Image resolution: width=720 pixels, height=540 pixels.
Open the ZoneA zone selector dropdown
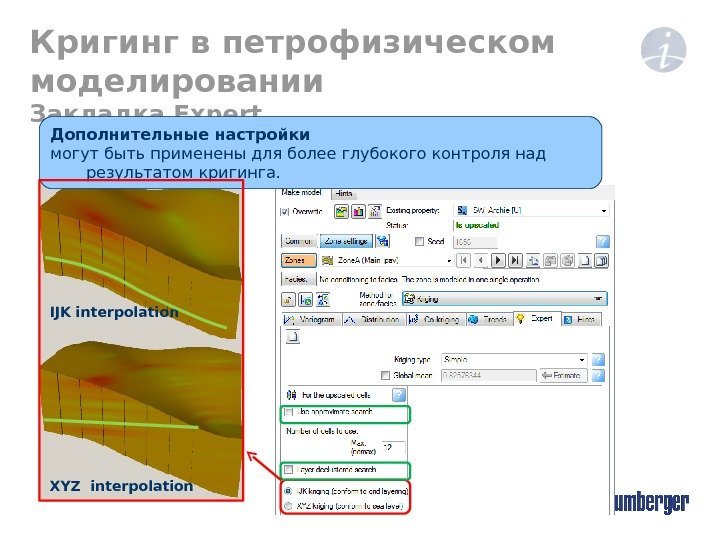tap(449, 260)
